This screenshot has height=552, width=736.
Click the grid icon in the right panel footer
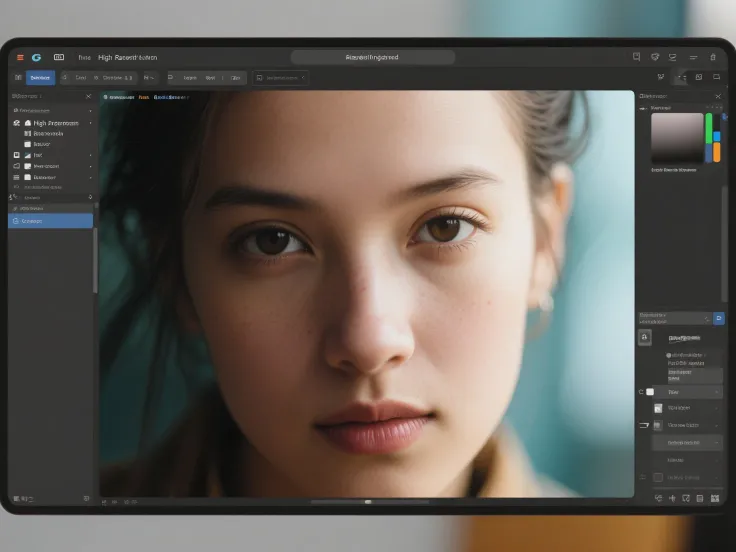pos(715,498)
